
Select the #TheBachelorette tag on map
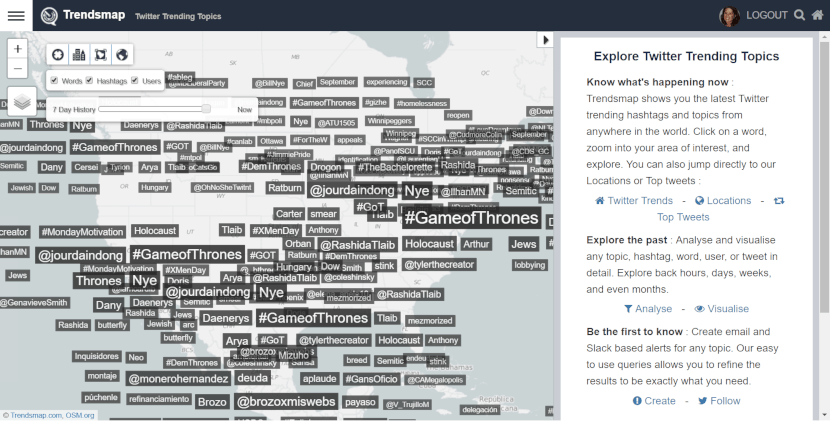pos(395,167)
